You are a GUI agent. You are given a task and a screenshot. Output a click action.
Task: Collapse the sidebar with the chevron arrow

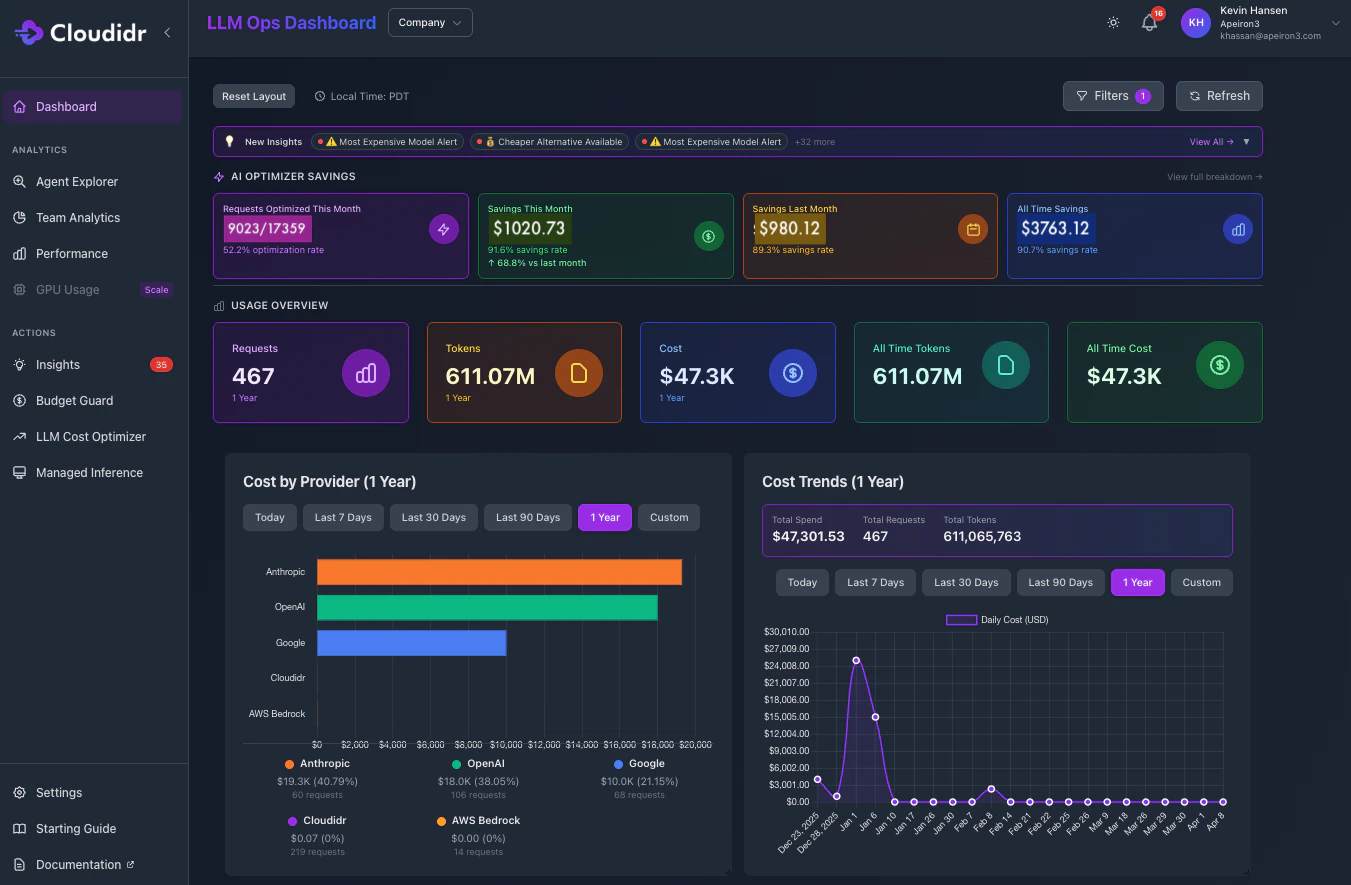[x=167, y=31]
